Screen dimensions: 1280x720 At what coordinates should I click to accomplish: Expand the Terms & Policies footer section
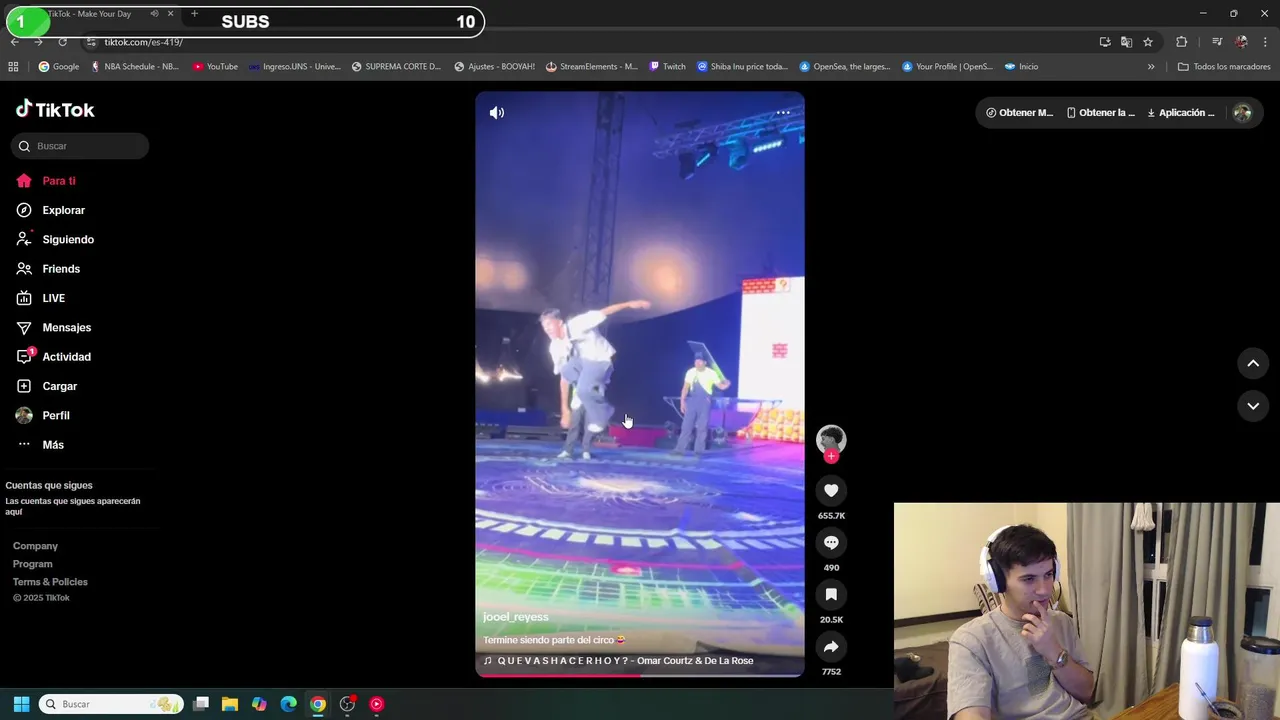(50, 582)
